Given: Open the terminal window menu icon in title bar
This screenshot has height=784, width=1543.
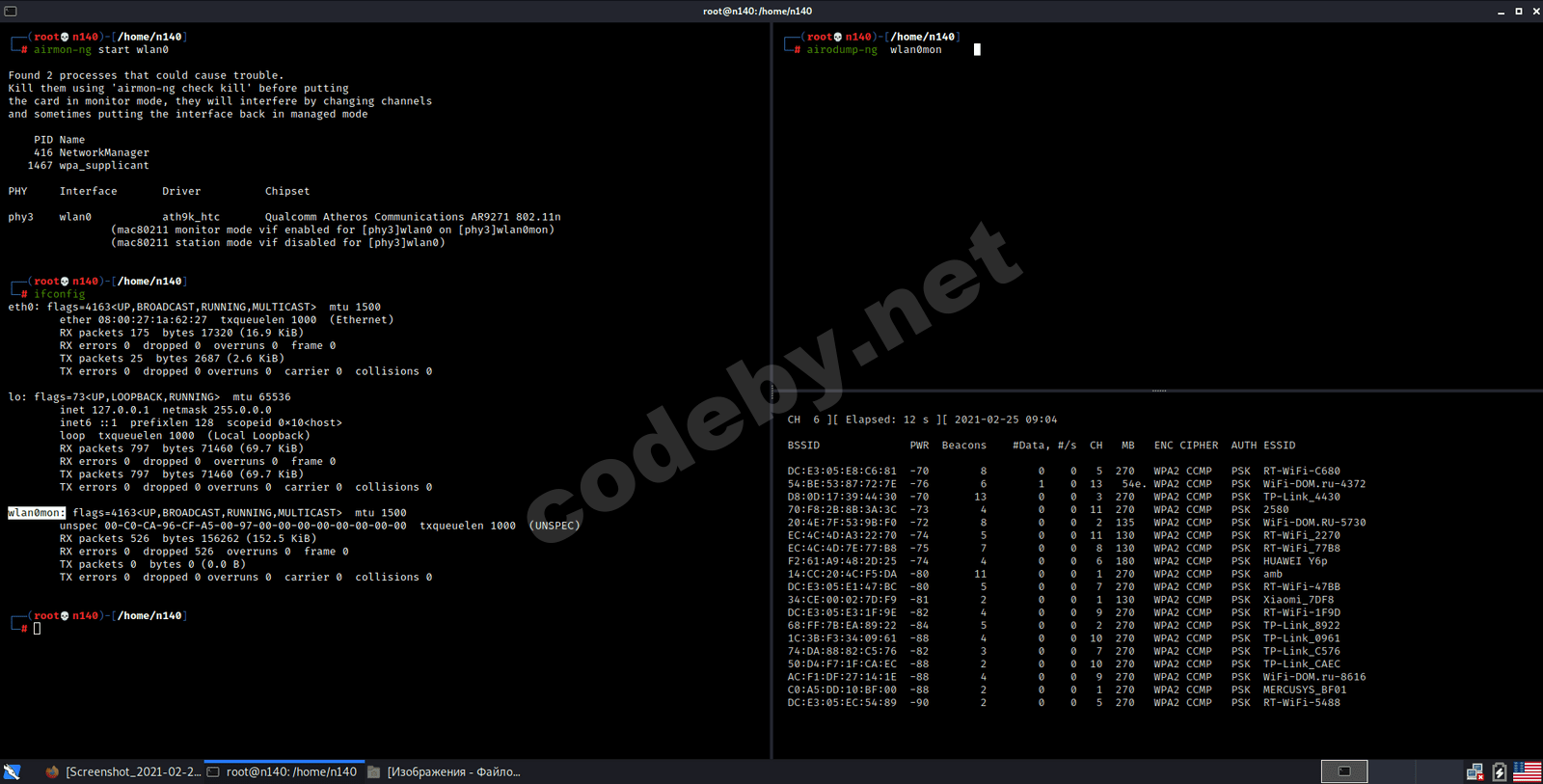Looking at the screenshot, I should pos(11,12).
